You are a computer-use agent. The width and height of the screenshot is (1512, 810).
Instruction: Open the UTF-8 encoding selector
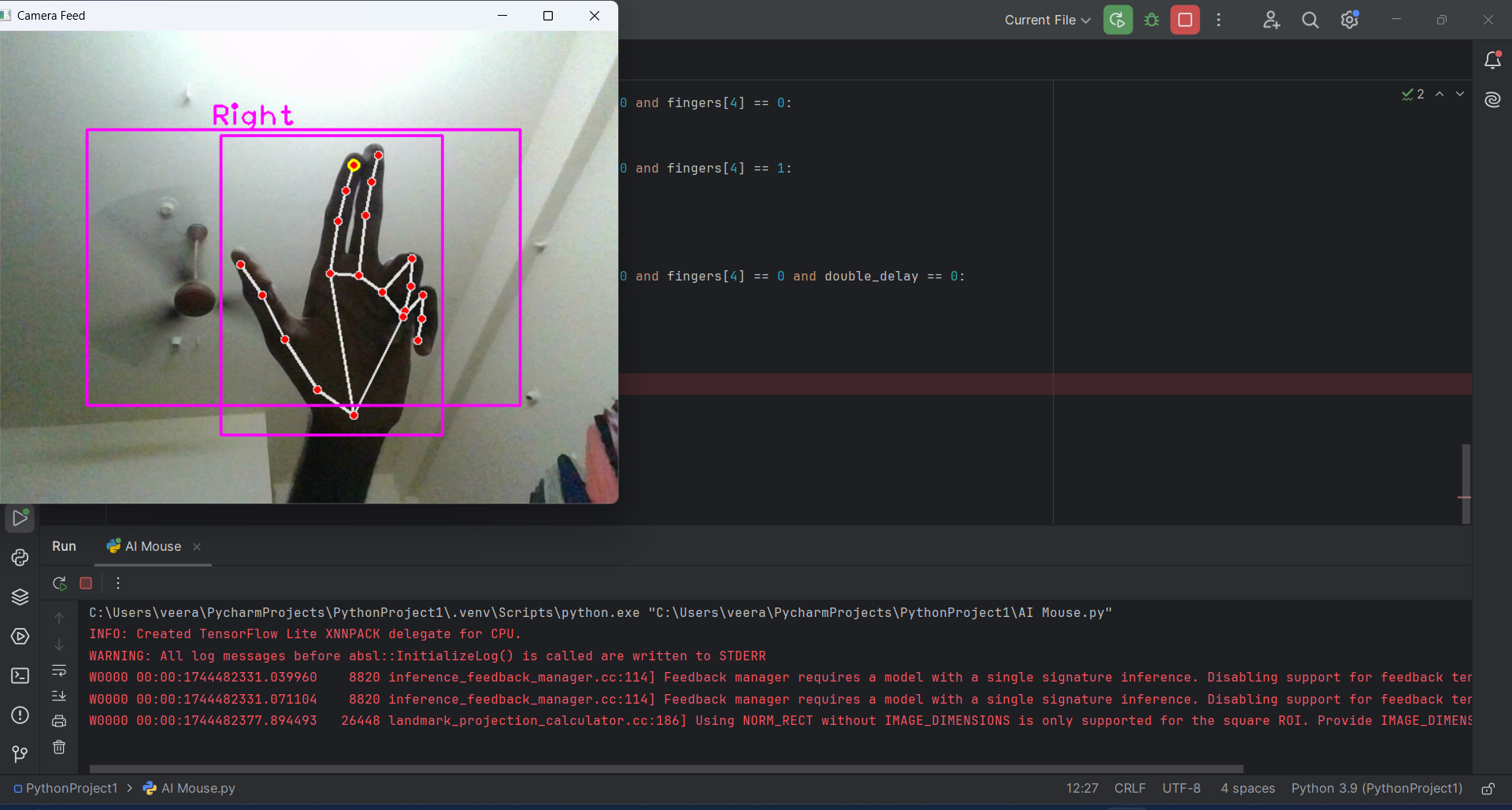(x=1180, y=789)
